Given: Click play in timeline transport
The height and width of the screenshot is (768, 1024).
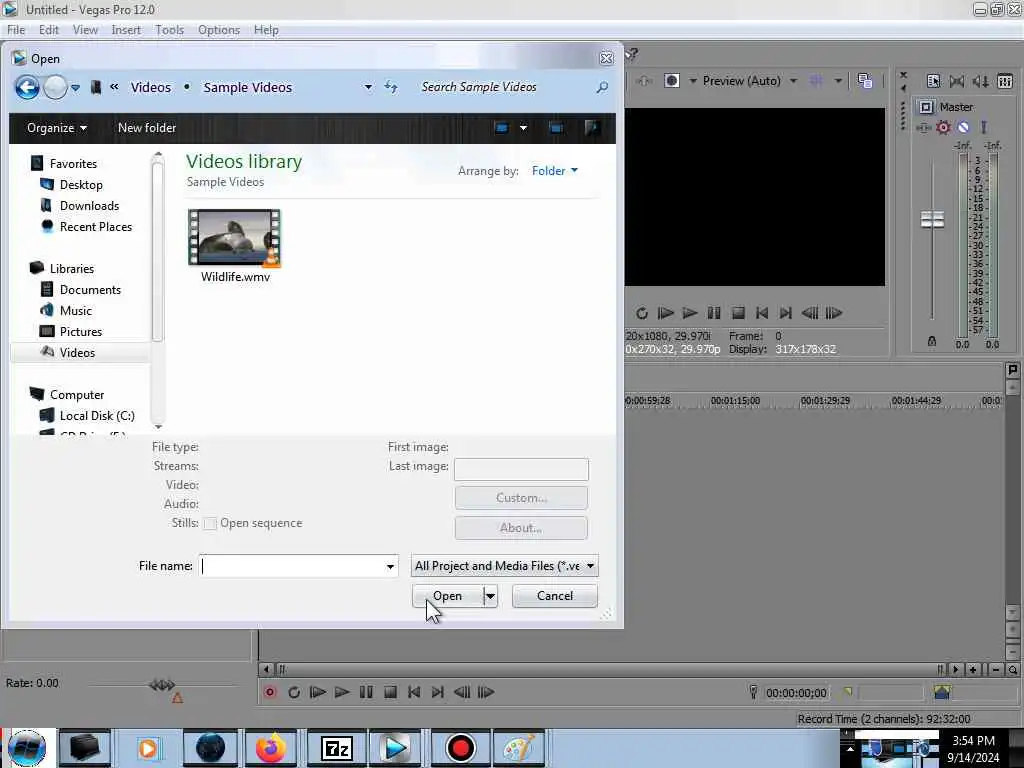Looking at the screenshot, I should coord(342,692).
